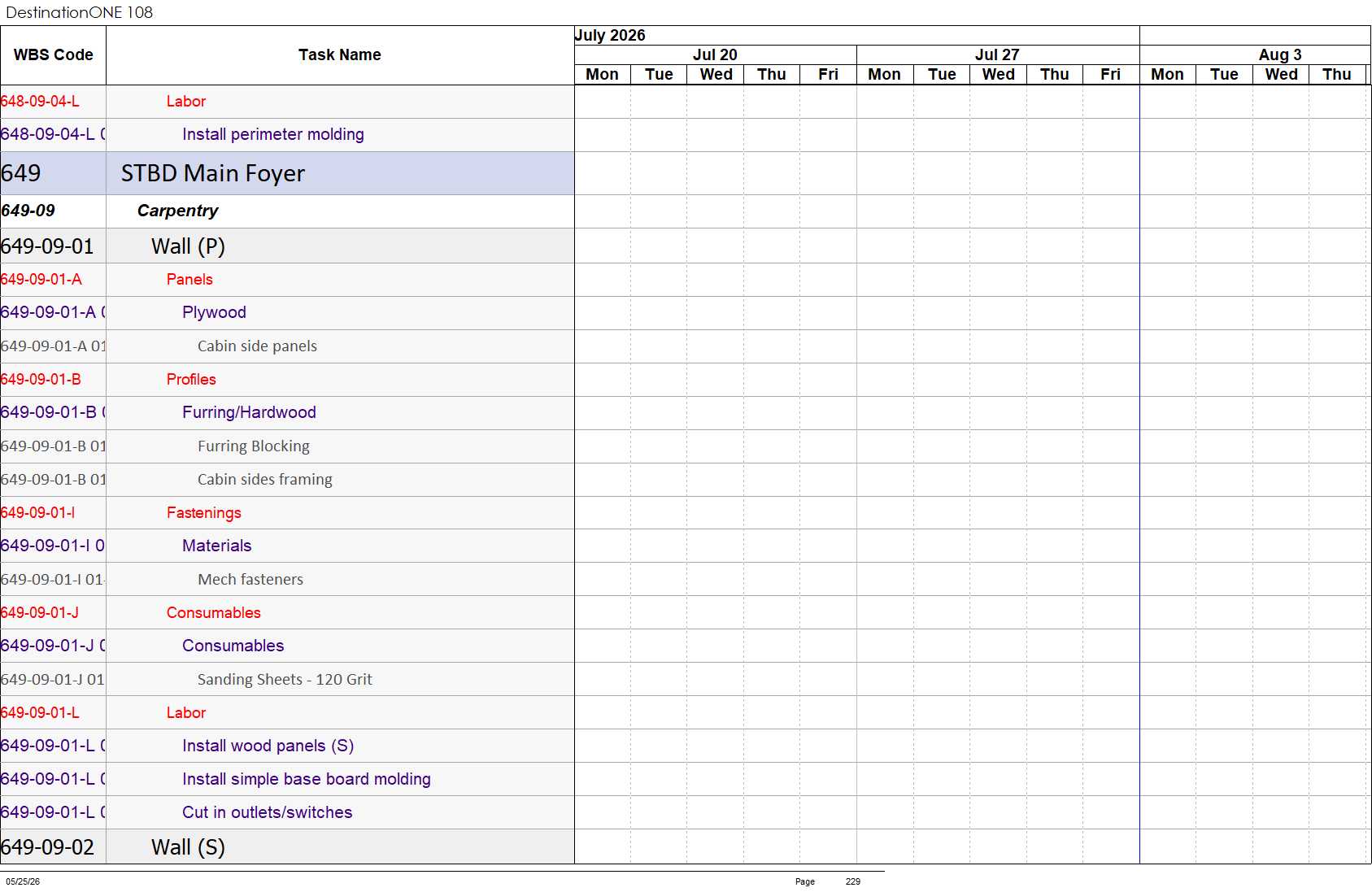1372x892 pixels.
Task: Select the Cabin sides framing task
Action: click(264, 480)
